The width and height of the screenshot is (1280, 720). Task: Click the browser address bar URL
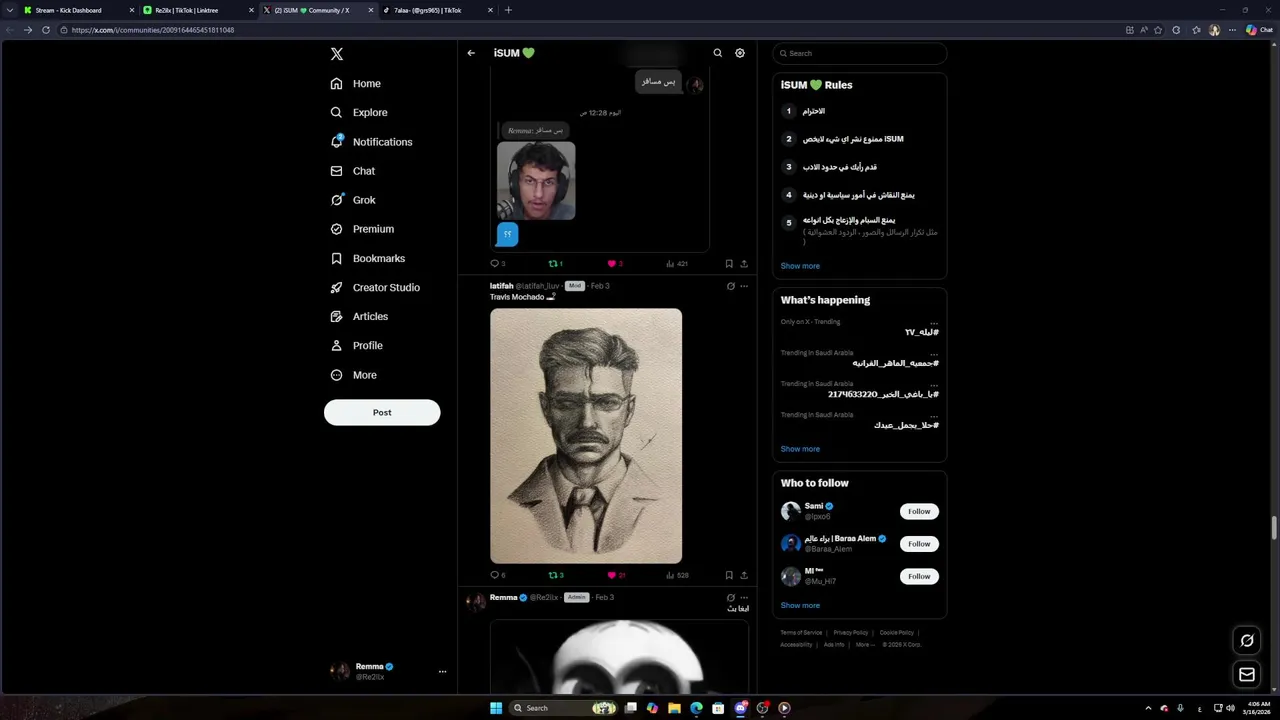153,30
